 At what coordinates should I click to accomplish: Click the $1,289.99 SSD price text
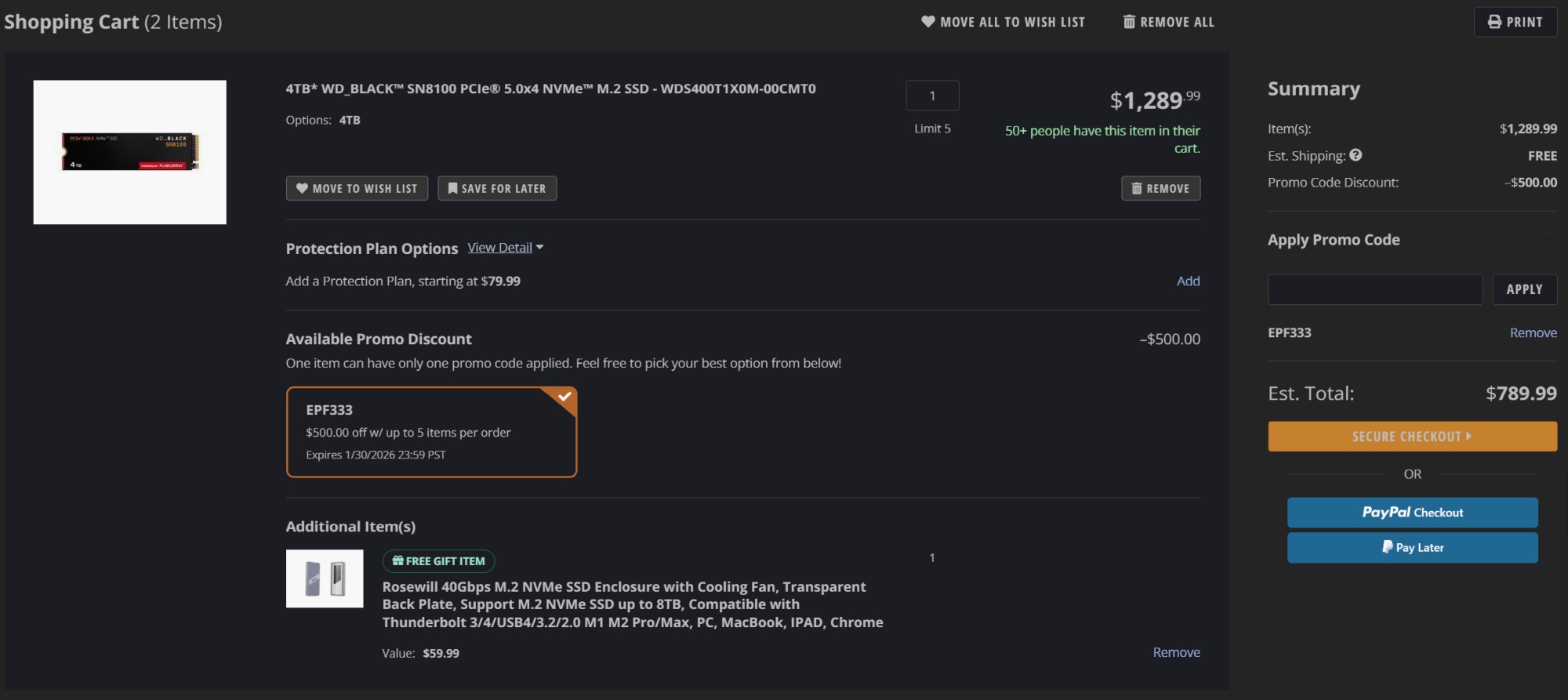[1155, 100]
